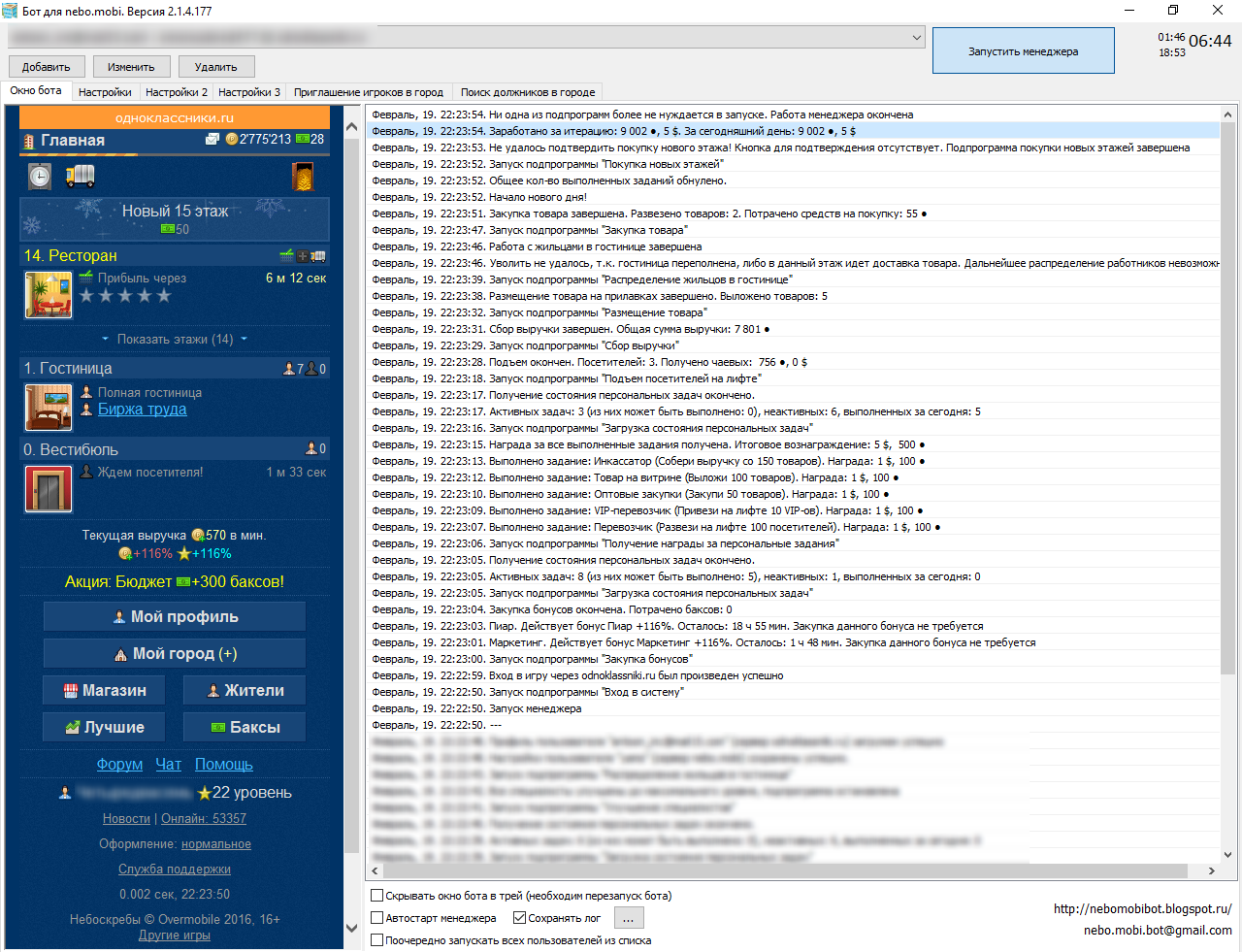Click the log's horizontal scroll right arrow
Screen dimensions: 1242x952
1211,871
